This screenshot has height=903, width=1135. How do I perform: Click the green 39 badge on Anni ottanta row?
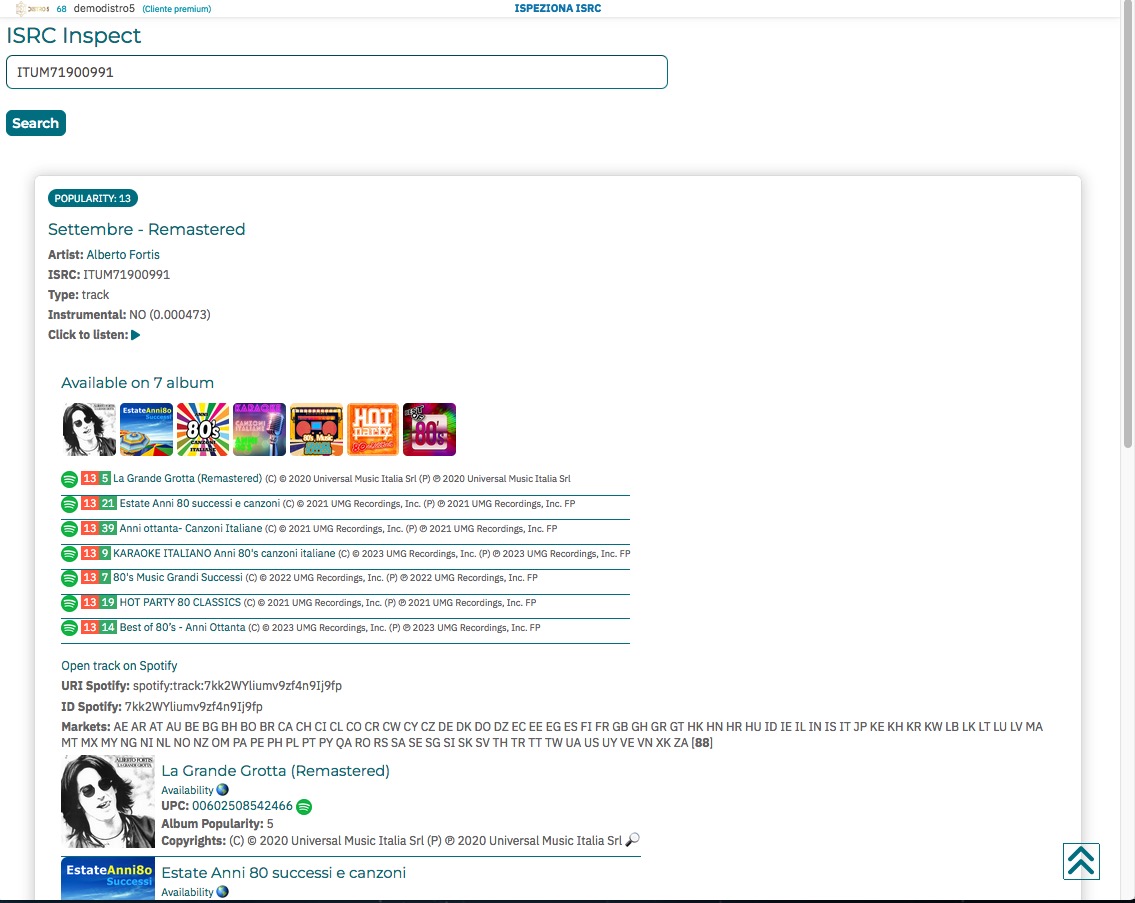[107, 529]
